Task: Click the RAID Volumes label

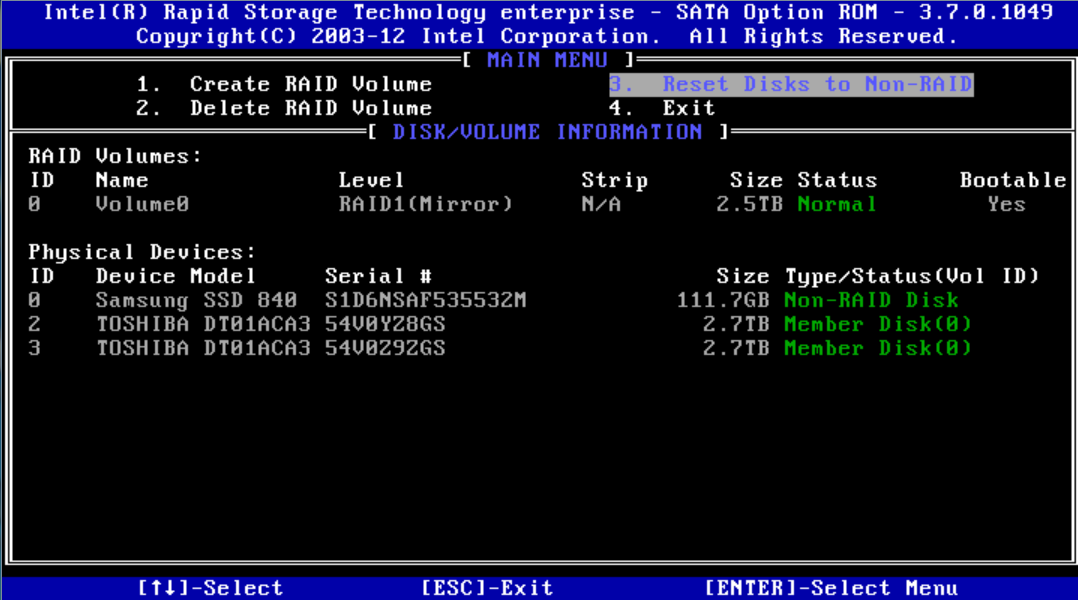Action: coord(115,156)
